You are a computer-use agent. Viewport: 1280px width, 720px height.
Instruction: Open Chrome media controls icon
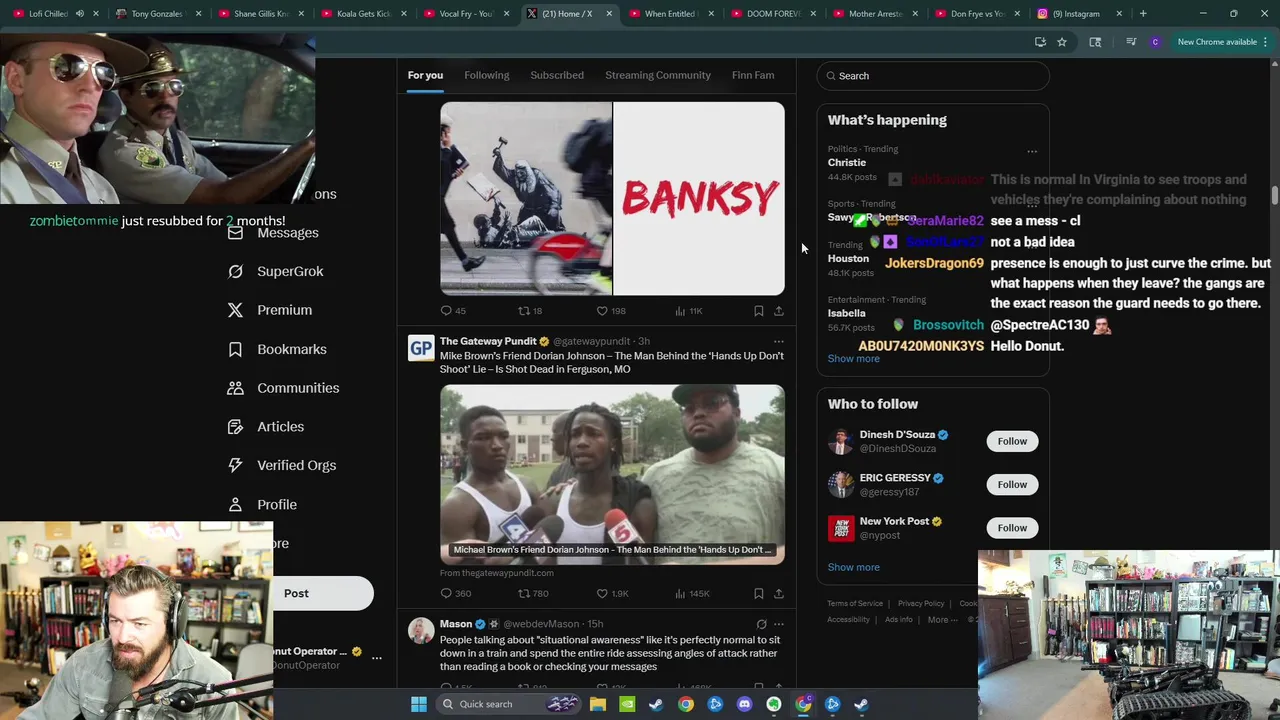pyautogui.click(x=1131, y=42)
